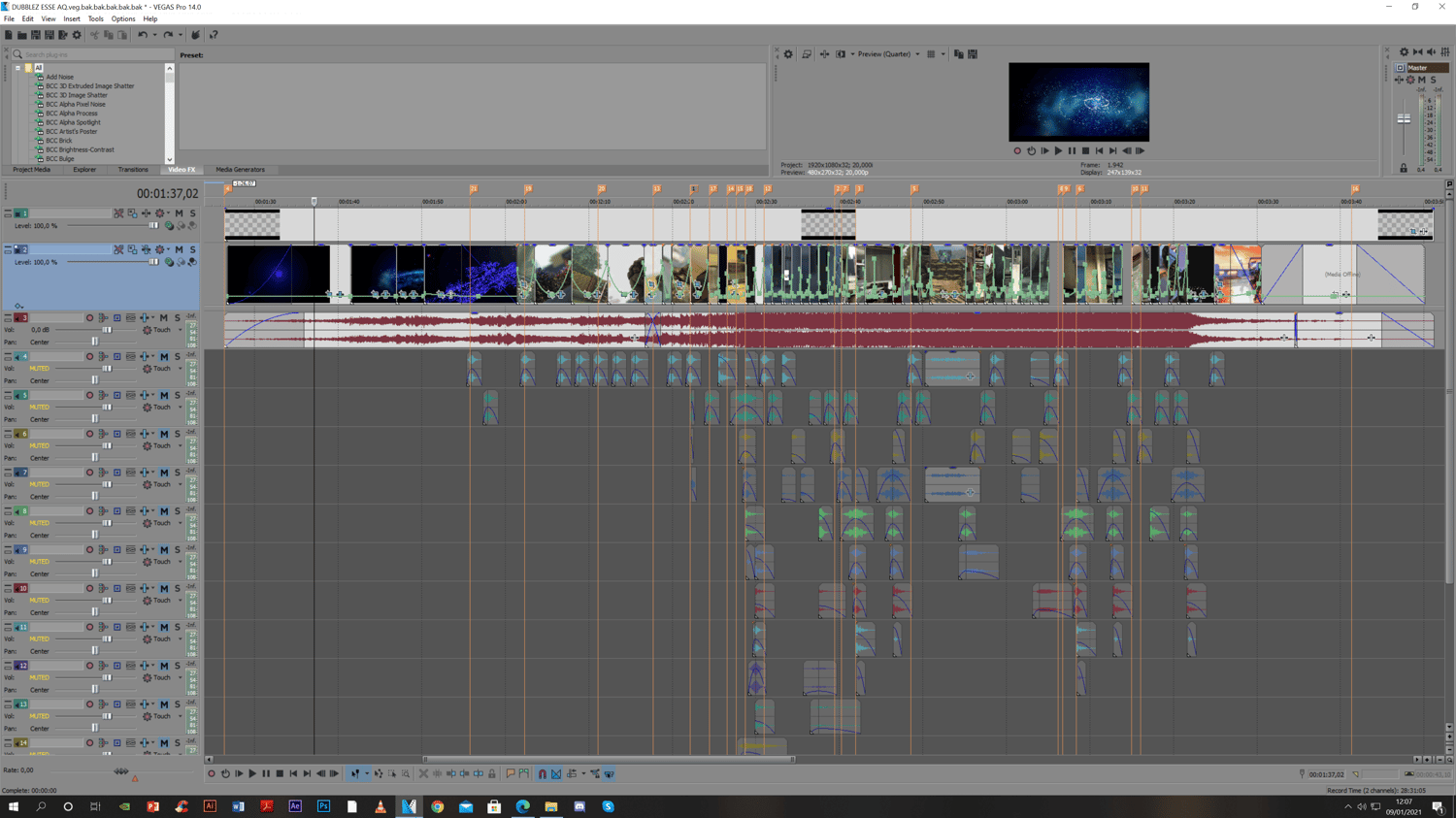Mute audio track 3

coord(164,318)
